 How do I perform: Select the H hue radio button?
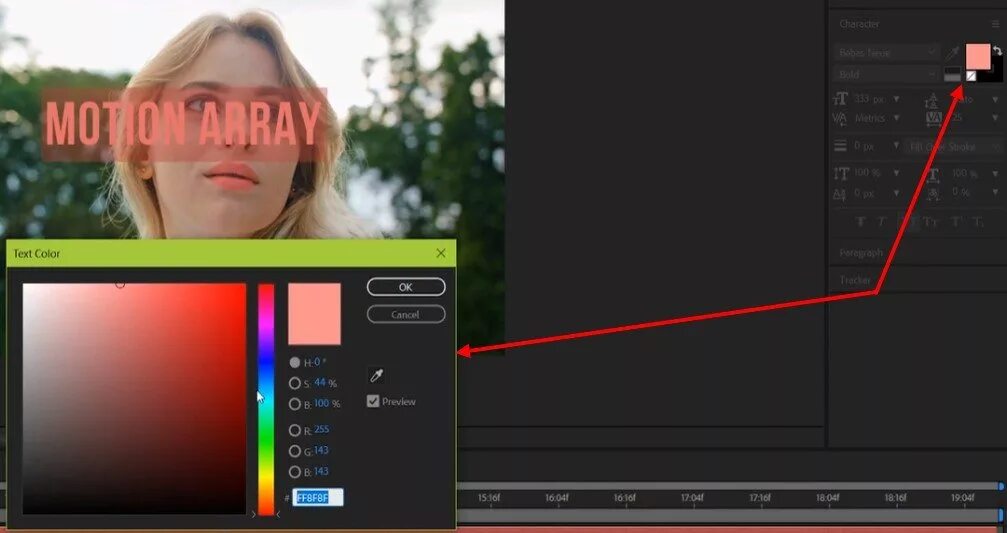[x=295, y=362]
